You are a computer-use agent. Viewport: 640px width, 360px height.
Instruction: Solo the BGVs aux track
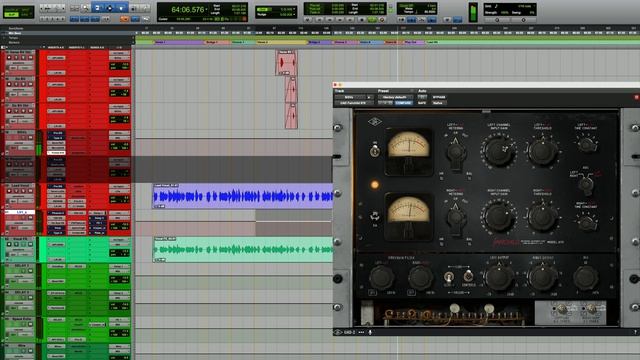(22, 138)
